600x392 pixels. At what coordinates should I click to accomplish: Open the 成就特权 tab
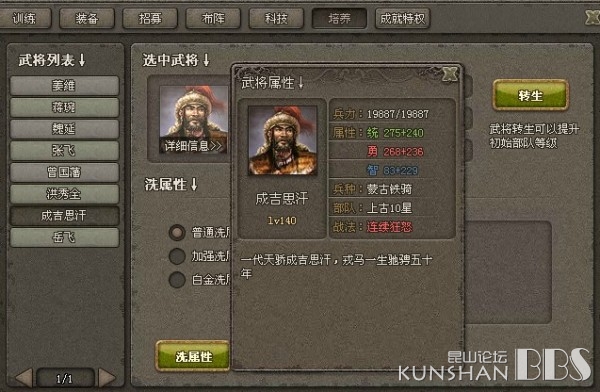pos(403,18)
